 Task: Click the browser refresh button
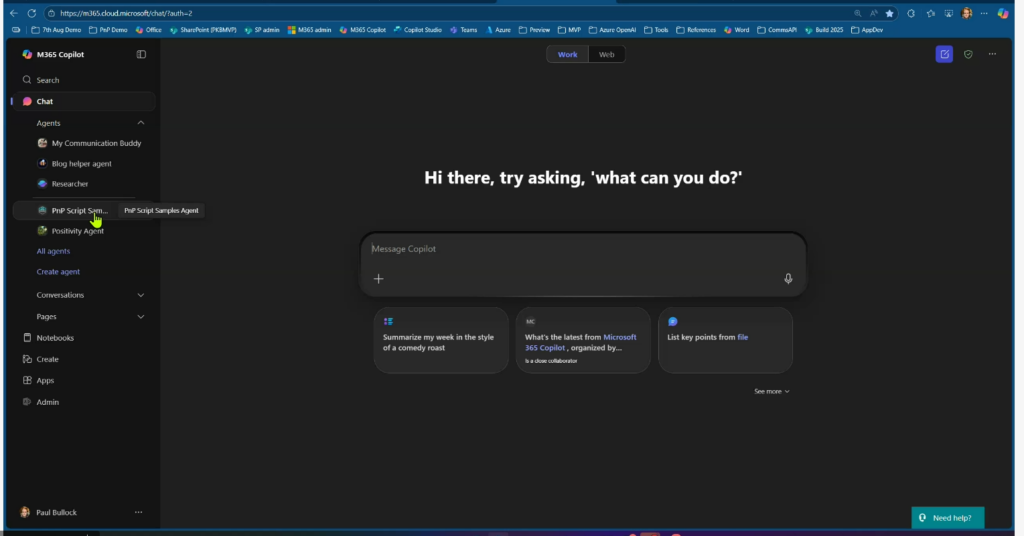pyautogui.click(x=31, y=13)
